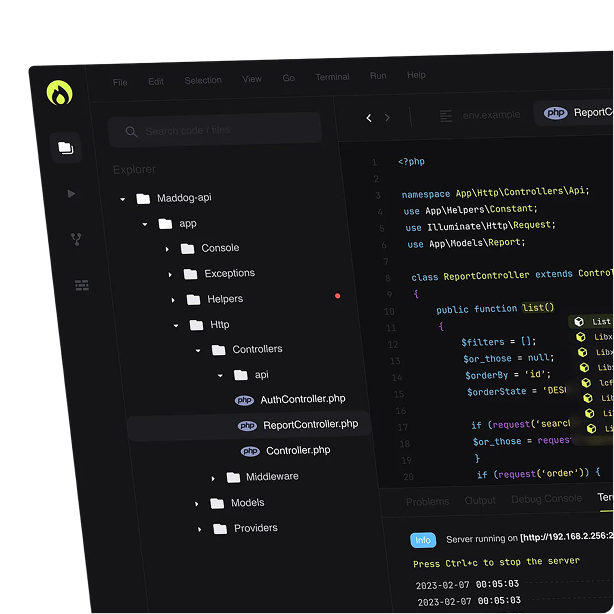This screenshot has height=614, width=614.
Task: Open the Run and Debug play icon
Action: point(71,194)
